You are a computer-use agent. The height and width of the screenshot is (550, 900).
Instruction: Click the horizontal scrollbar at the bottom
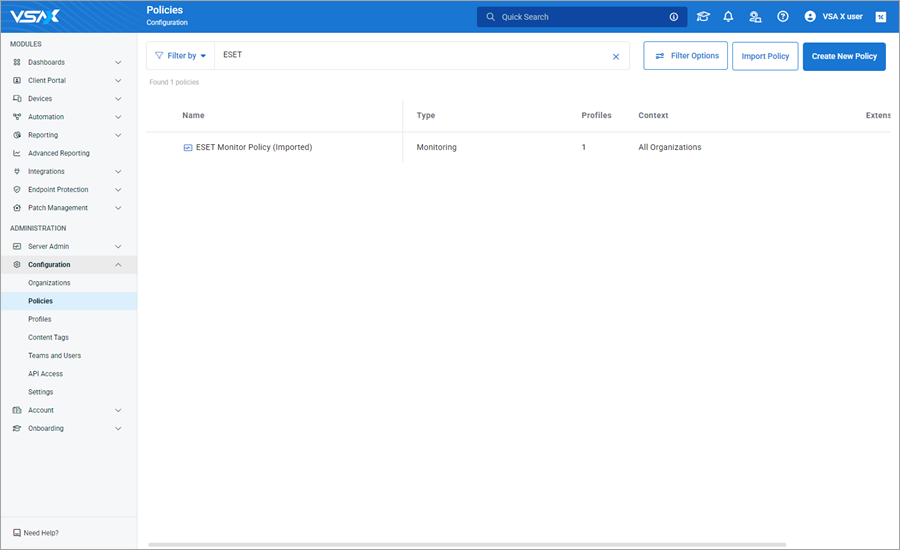click(466, 544)
